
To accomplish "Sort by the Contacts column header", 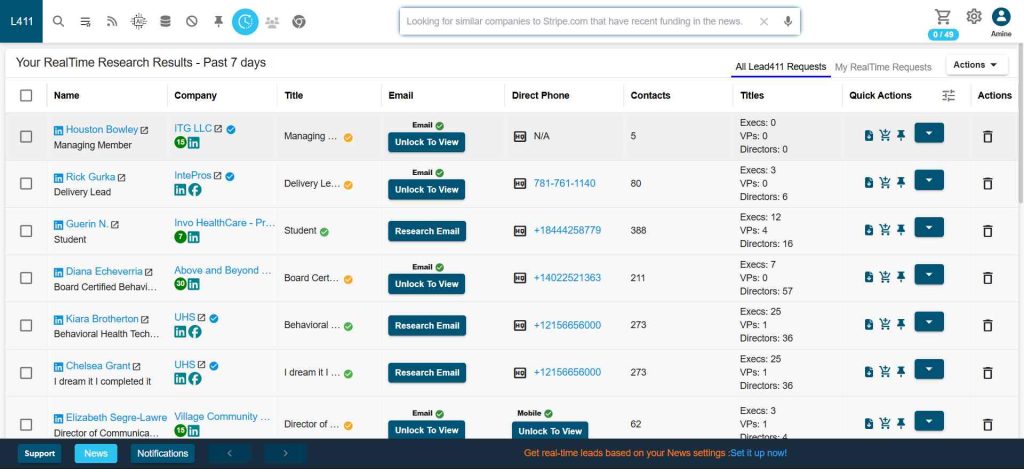I will [x=650, y=95].
